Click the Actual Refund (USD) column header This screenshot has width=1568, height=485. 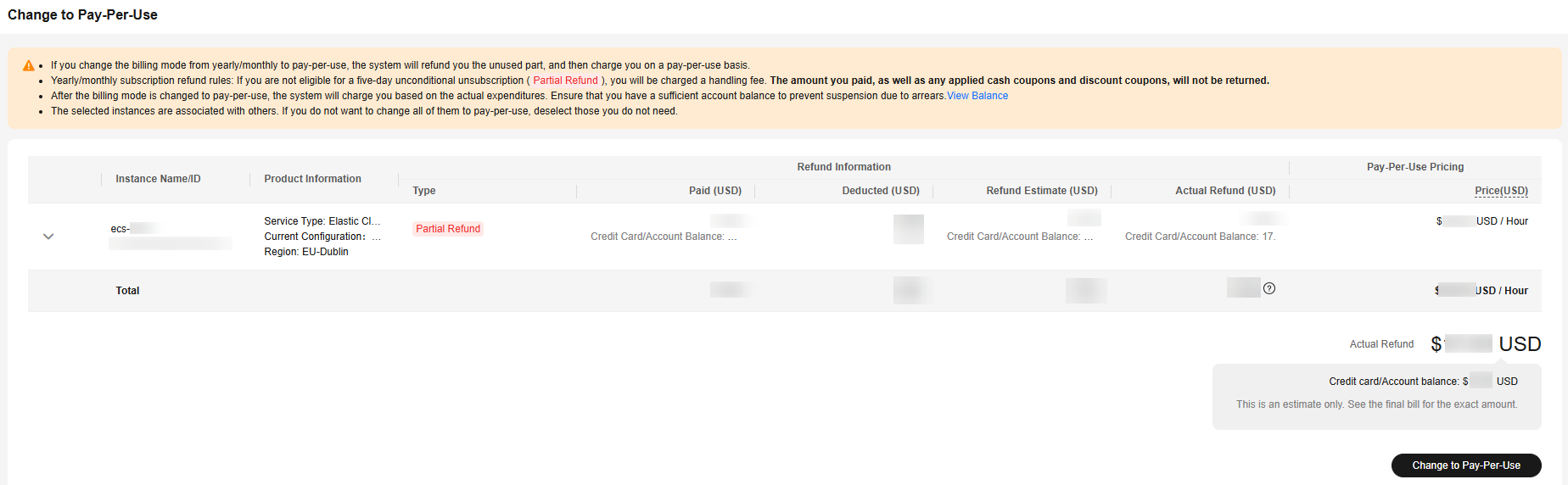tap(1225, 191)
